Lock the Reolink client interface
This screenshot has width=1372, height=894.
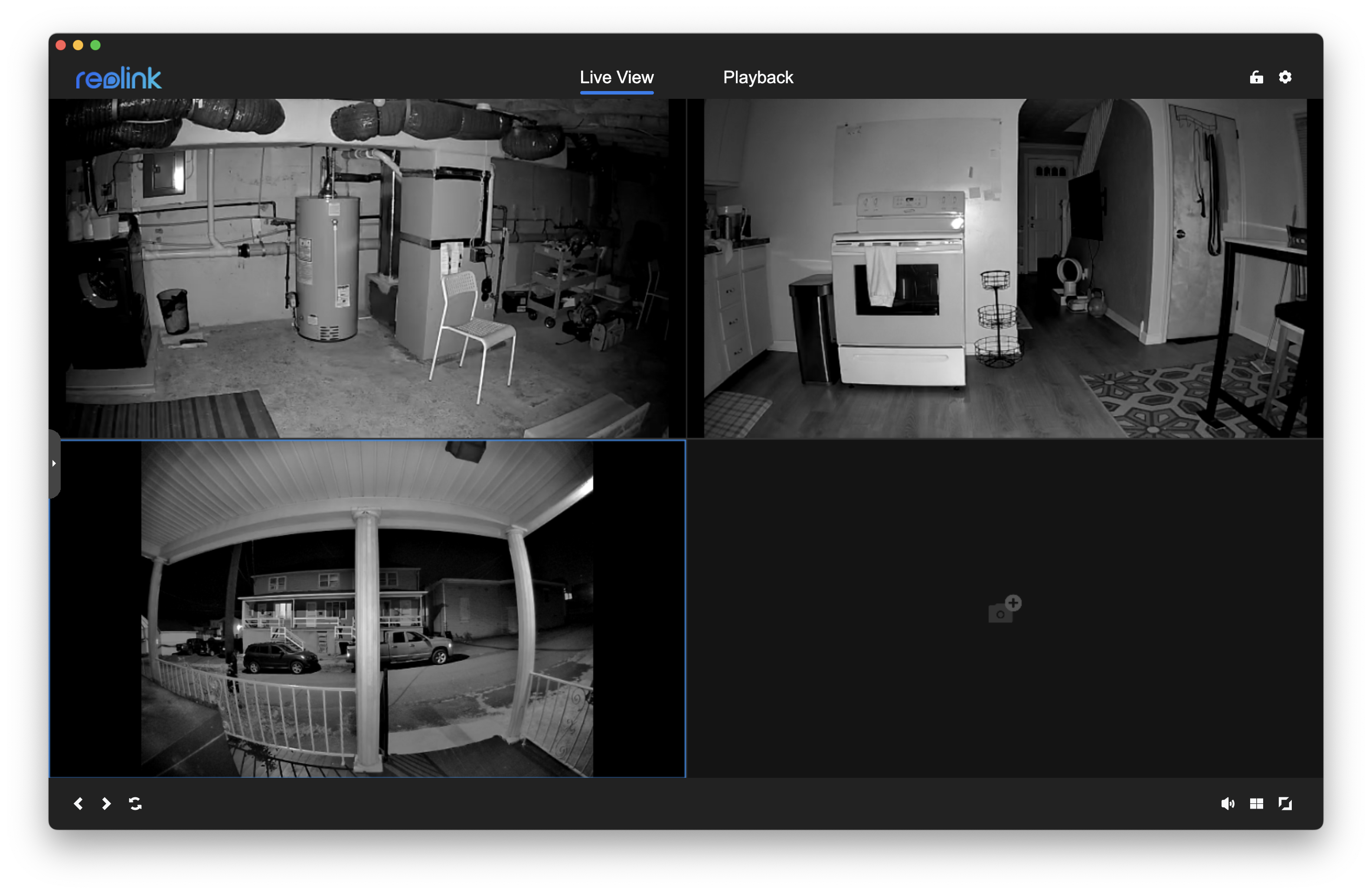pos(1256,77)
